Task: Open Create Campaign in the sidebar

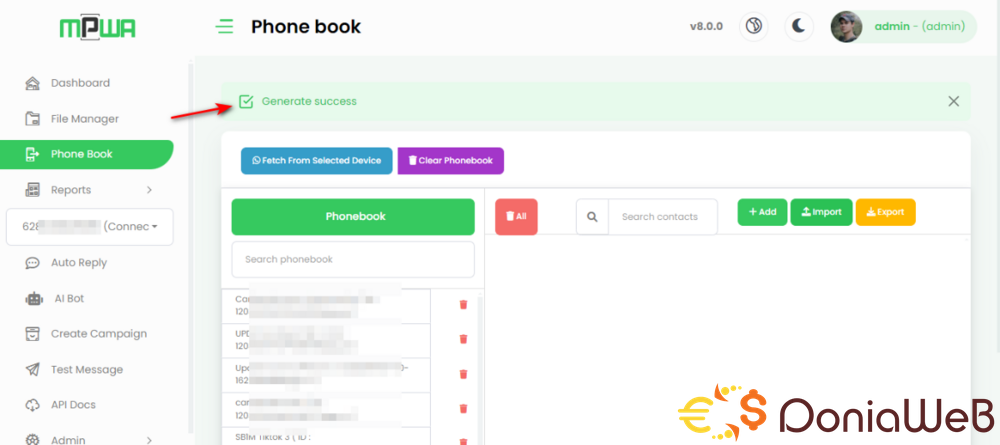Action: (99, 333)
